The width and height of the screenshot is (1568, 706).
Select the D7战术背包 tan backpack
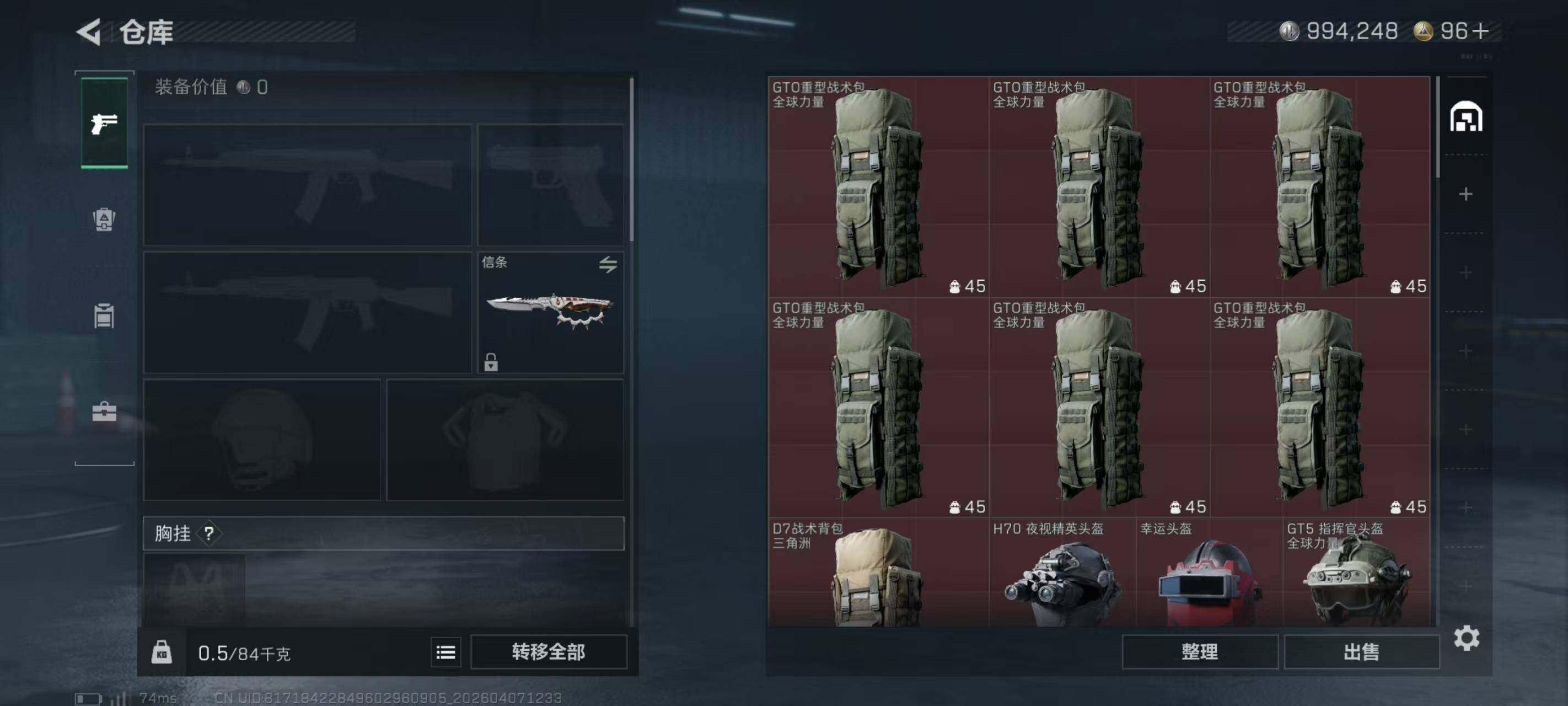(x=878, y=573)
